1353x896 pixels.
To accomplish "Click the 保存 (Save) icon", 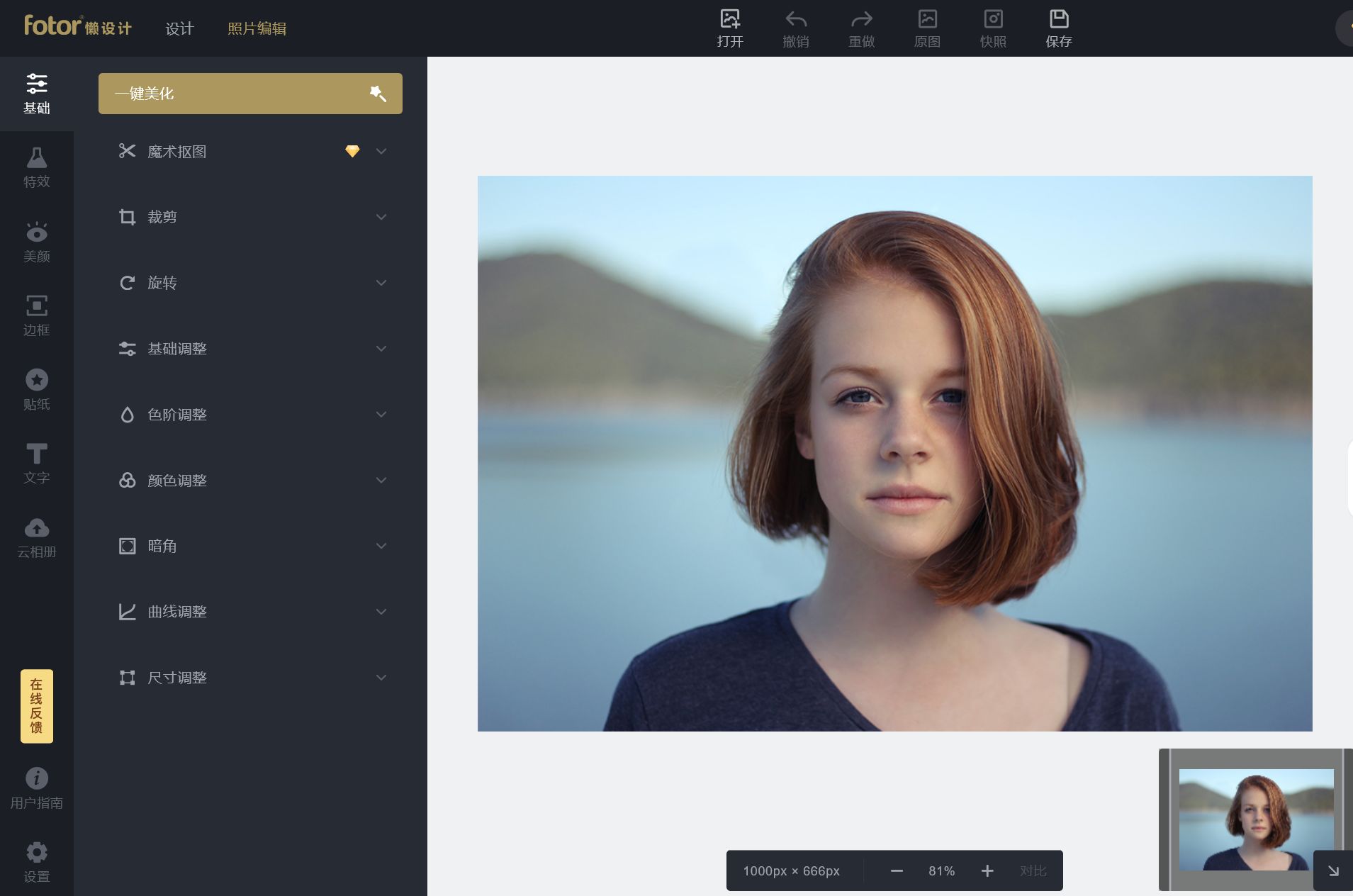I will pos(1059,28).
